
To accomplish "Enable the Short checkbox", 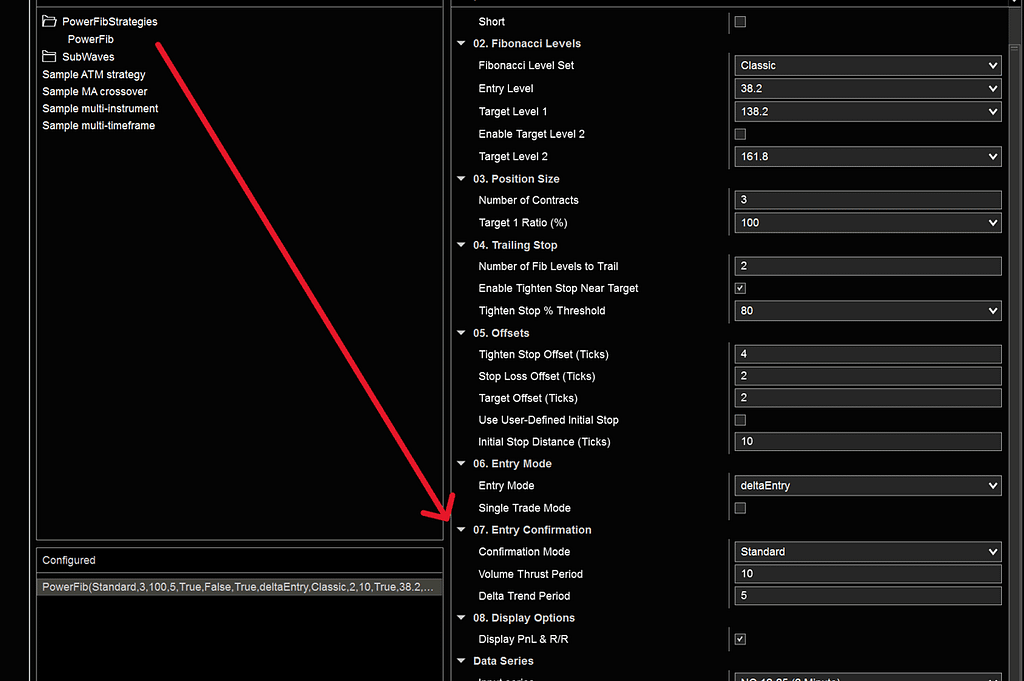I will pyautogui.click(x=739, y=21).
